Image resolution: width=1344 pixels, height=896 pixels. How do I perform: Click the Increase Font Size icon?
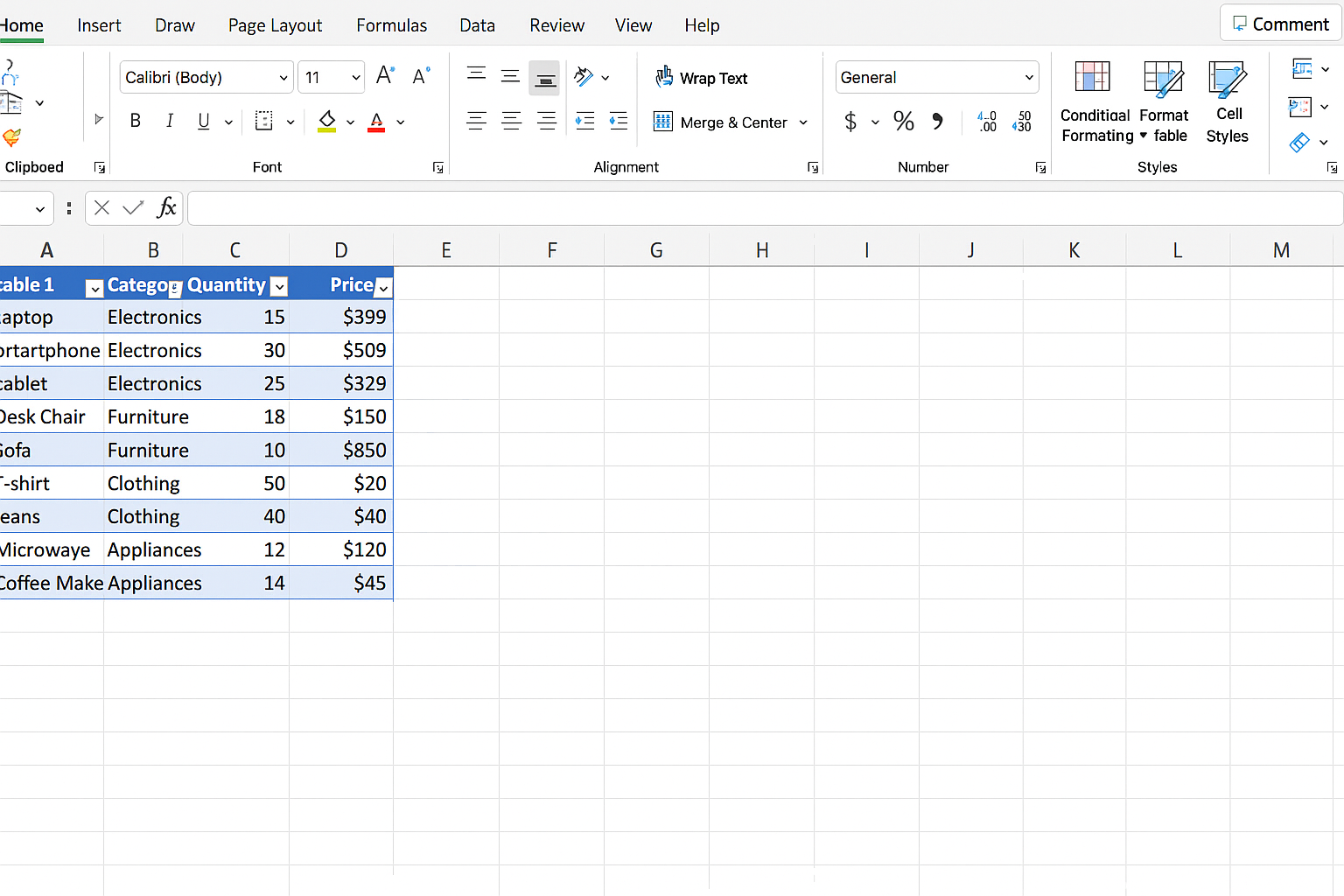coord(385,76)
